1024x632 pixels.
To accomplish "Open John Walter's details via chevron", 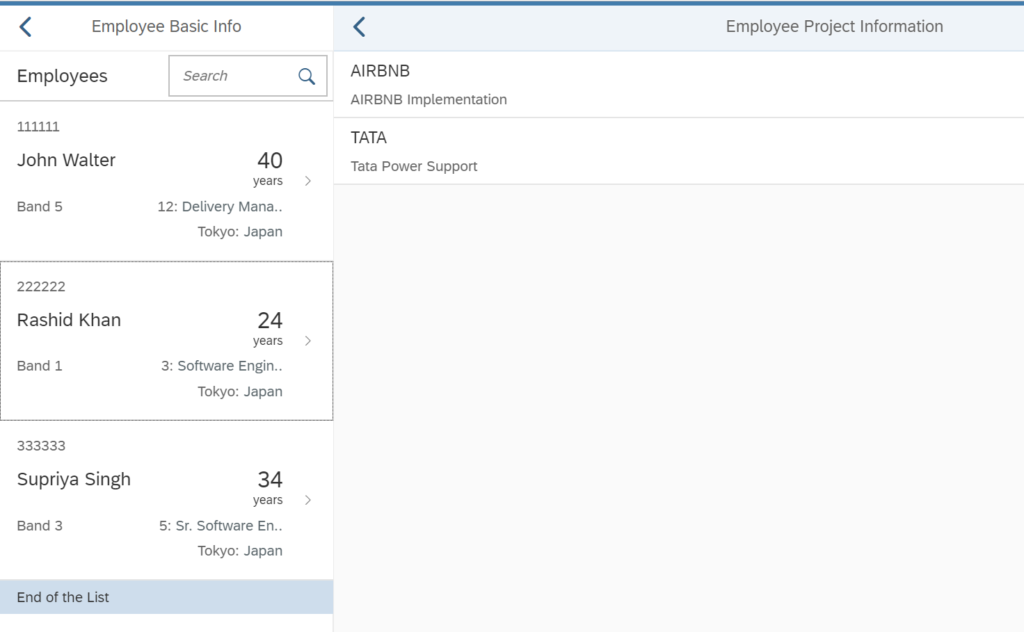I will click(308, 181).
